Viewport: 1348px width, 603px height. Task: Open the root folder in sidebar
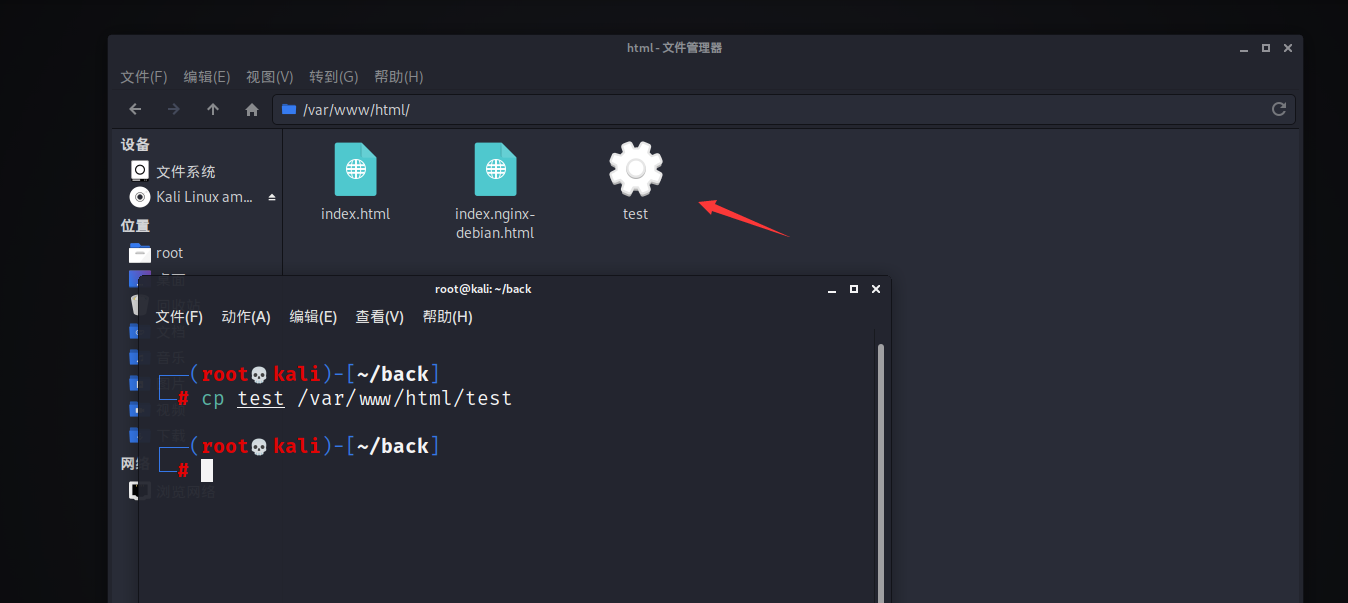[169, 253]
